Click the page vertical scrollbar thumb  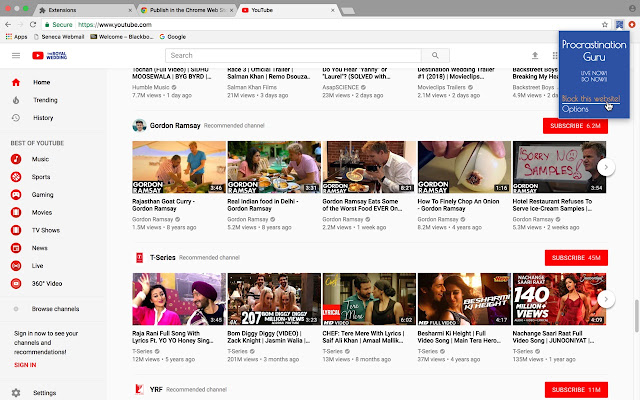point(636,316)
